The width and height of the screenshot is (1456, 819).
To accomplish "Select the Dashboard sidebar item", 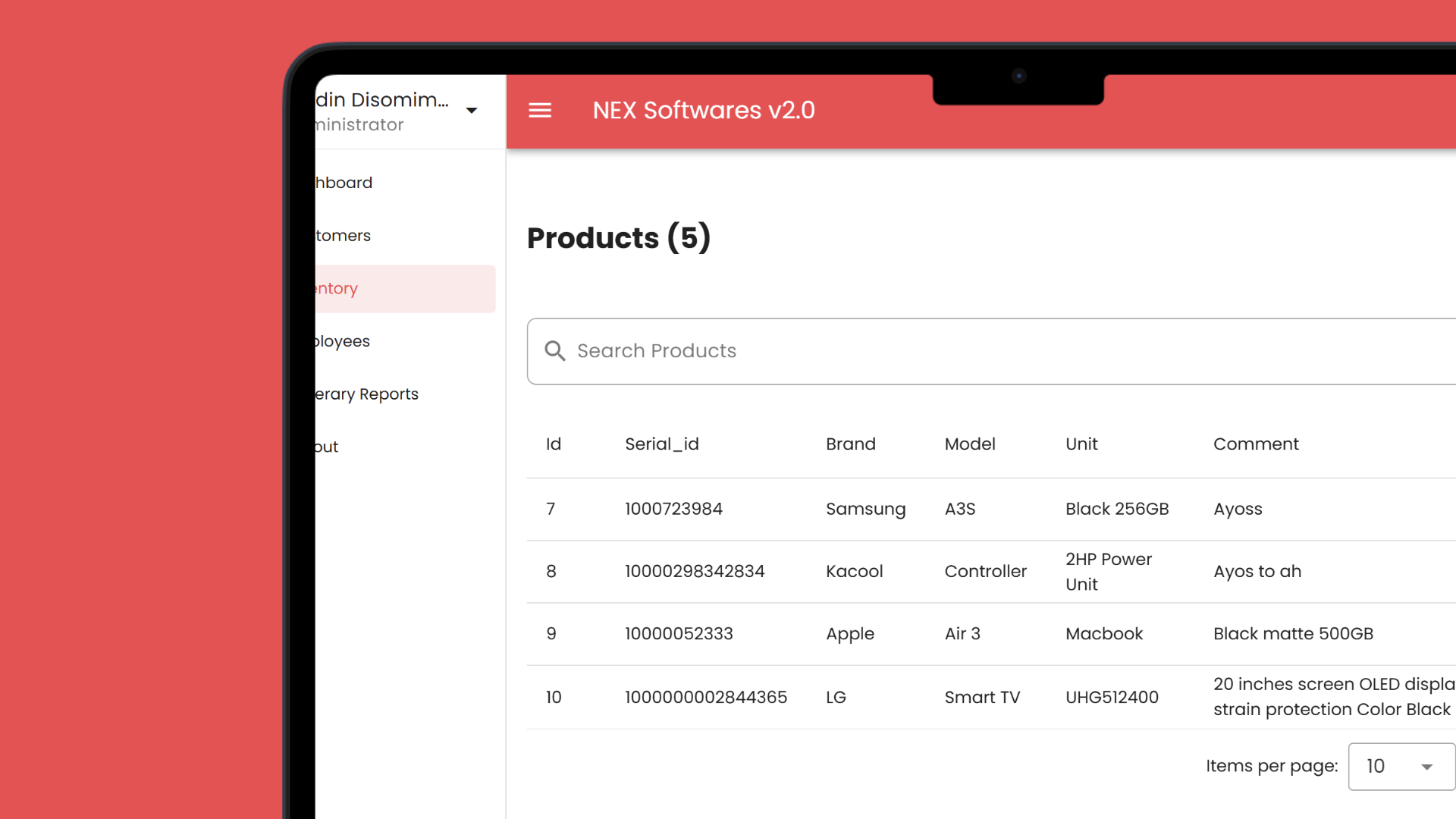I will click(x=345, y=183).
